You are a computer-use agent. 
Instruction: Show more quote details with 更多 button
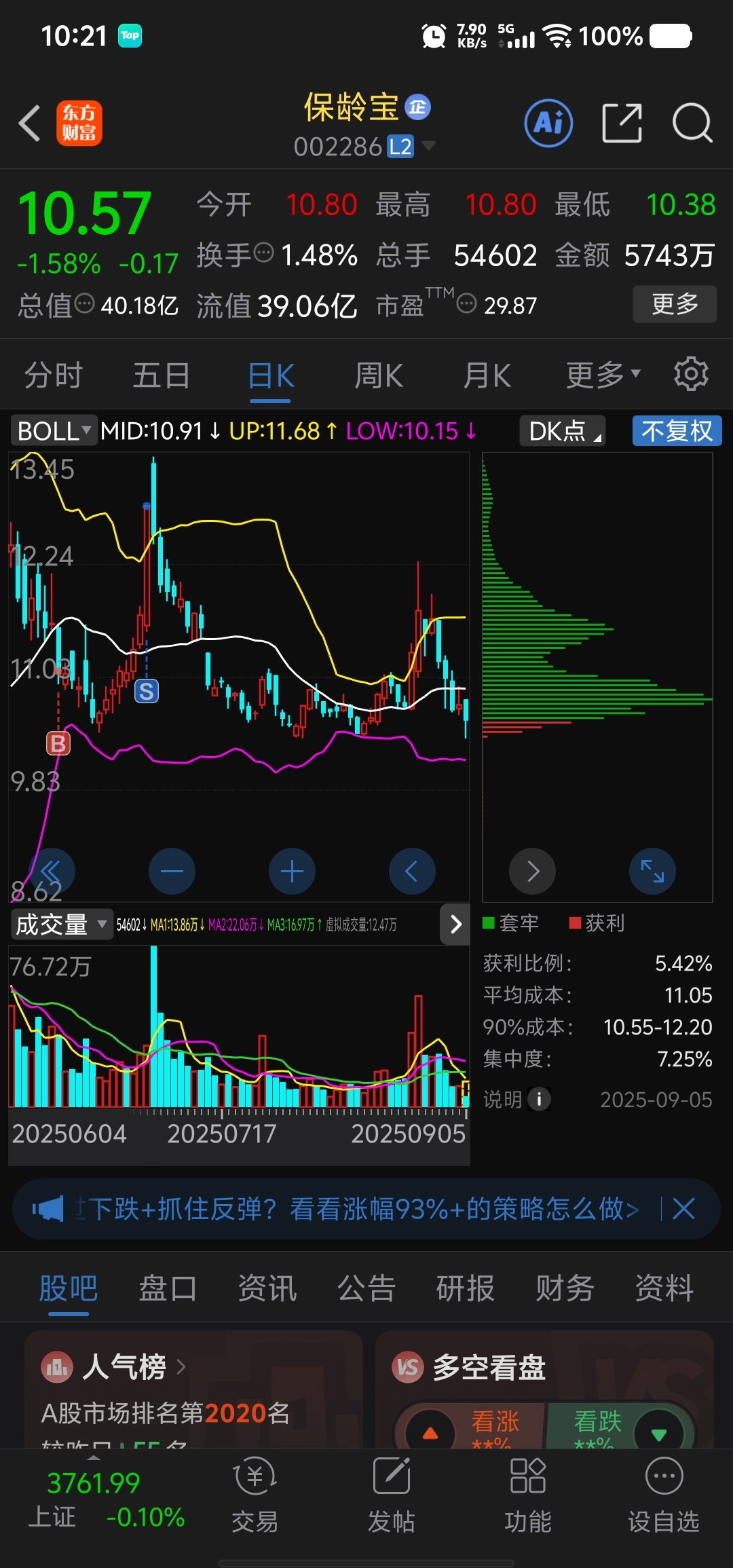(675, 303)
